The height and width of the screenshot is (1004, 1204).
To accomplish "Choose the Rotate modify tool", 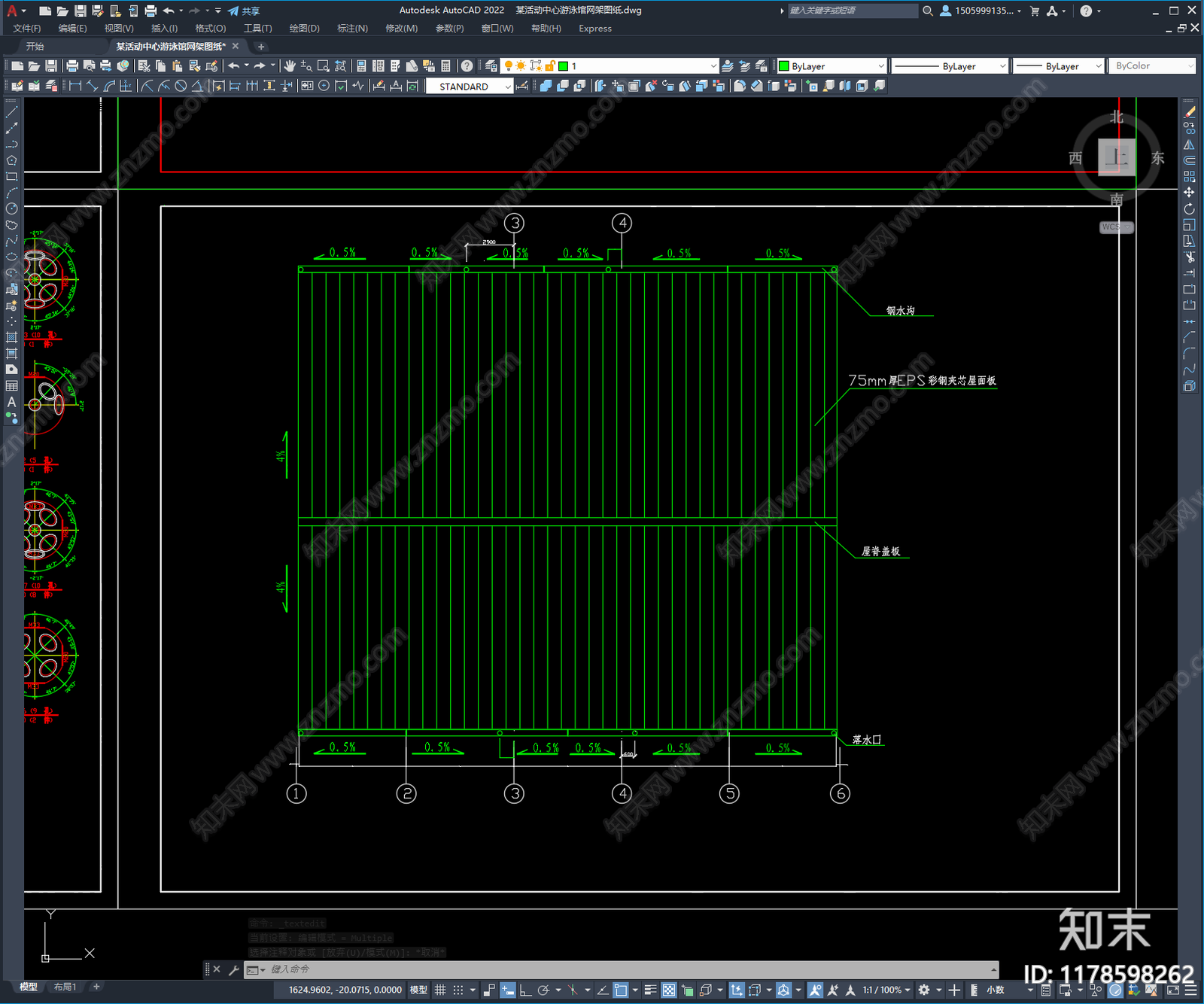I will tap(1189, 208).
